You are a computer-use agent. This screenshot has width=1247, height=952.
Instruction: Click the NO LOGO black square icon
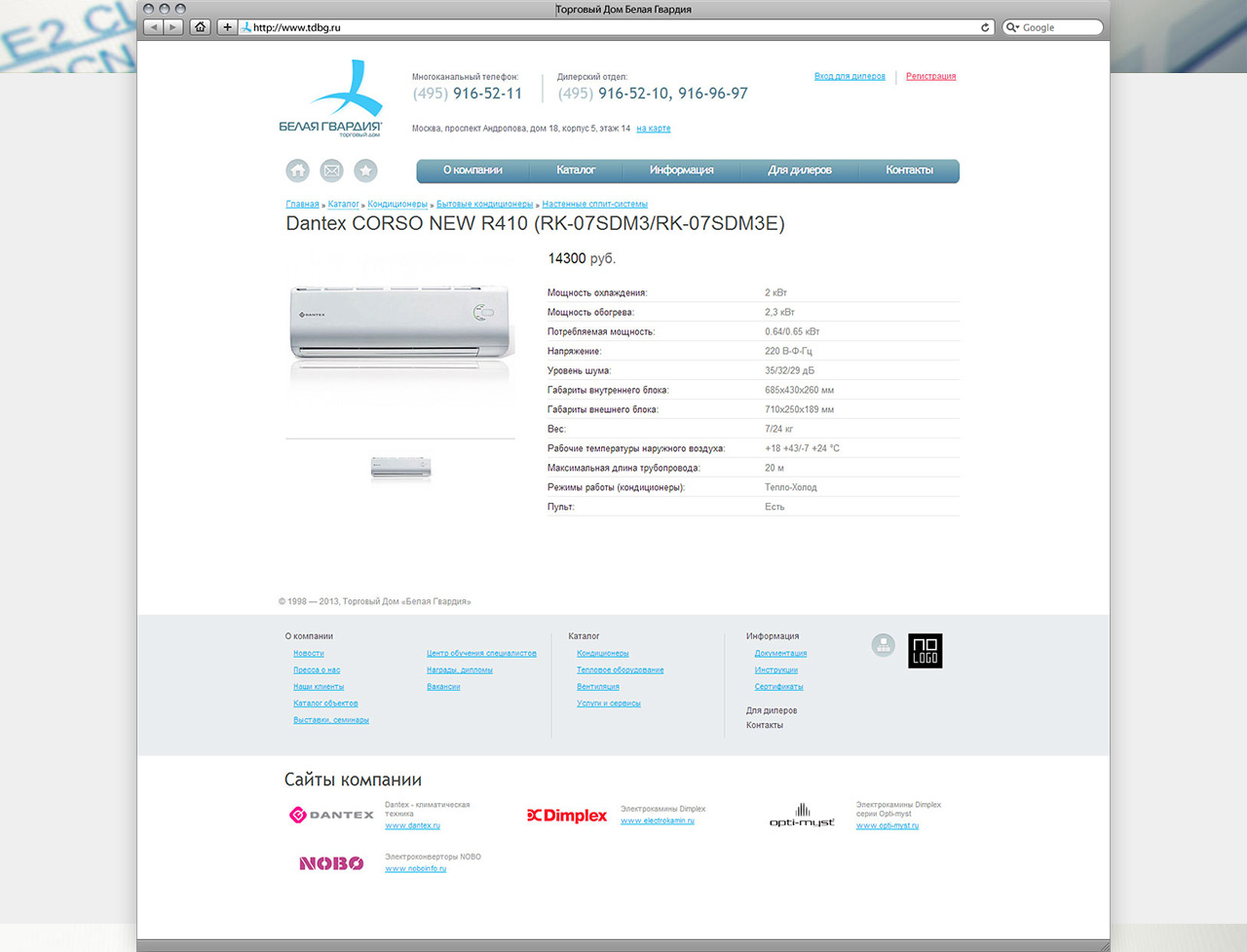click(x=925, y=651)
